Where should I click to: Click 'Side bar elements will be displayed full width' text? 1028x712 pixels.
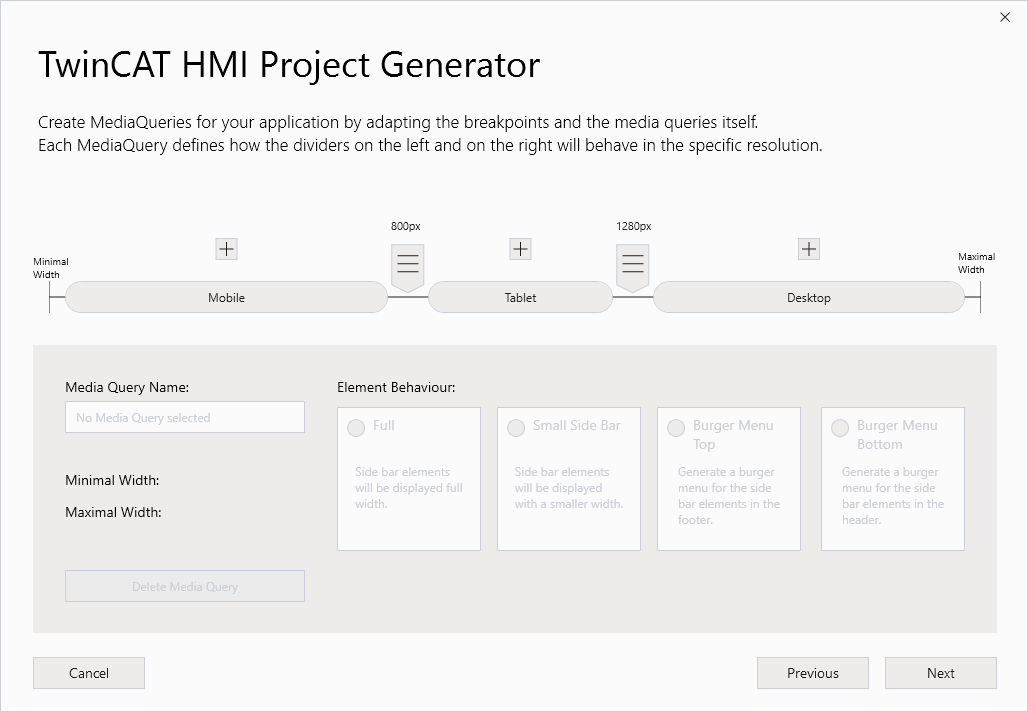(x=409, y=488)
